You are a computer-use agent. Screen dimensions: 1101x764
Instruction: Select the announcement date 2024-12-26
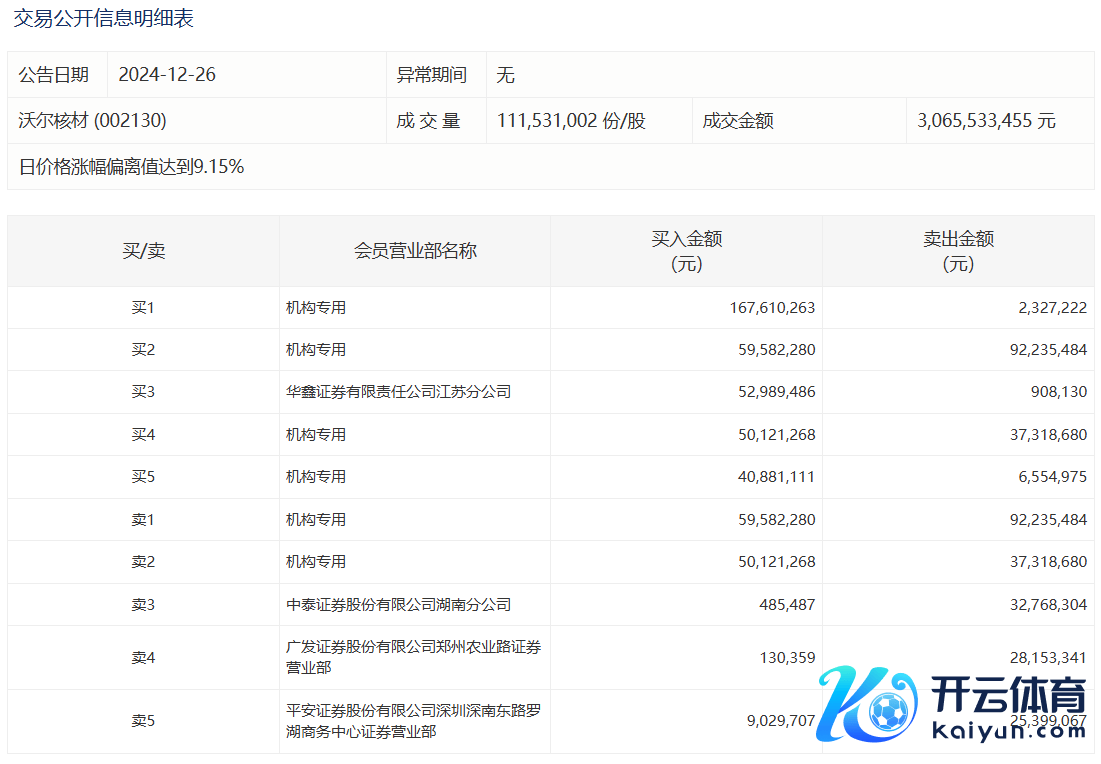(x=167, y=75)
